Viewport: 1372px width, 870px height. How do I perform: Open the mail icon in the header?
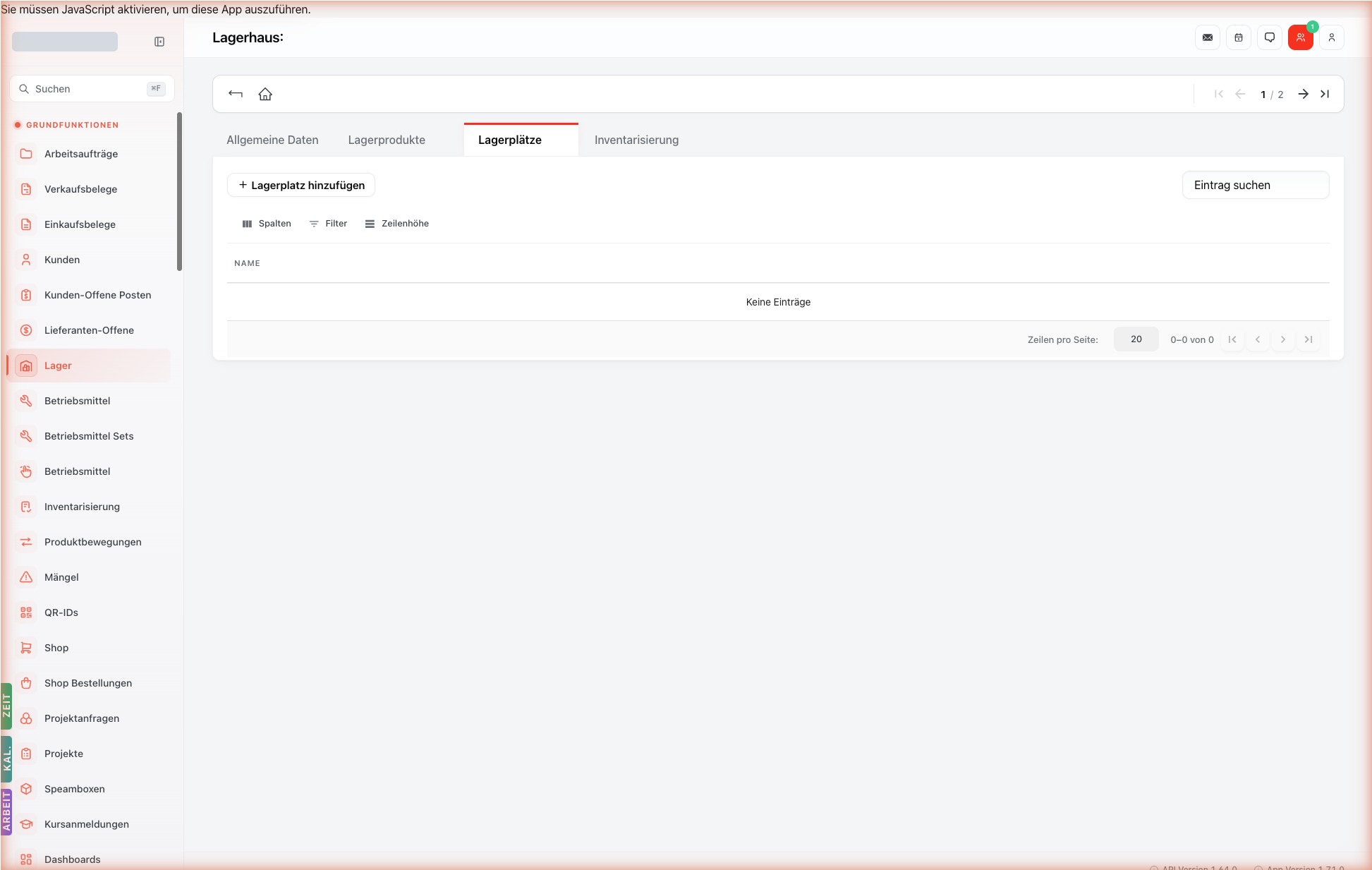(1208, 37)
